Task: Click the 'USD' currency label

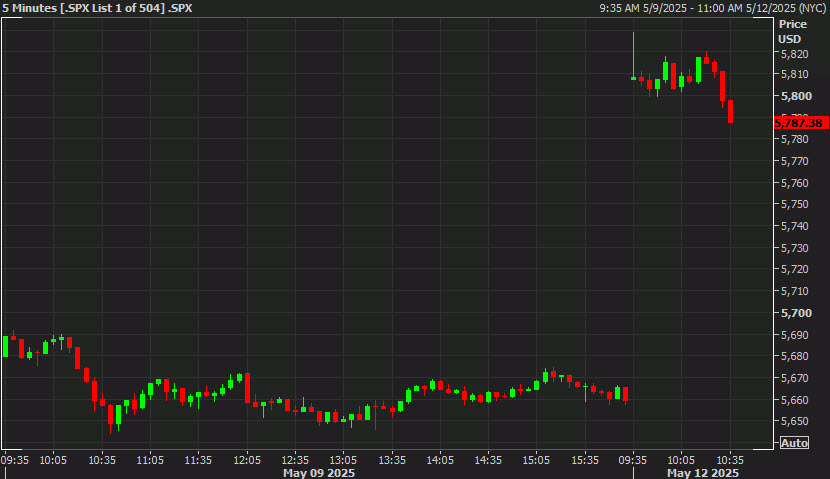Action: tap(789, 39)
